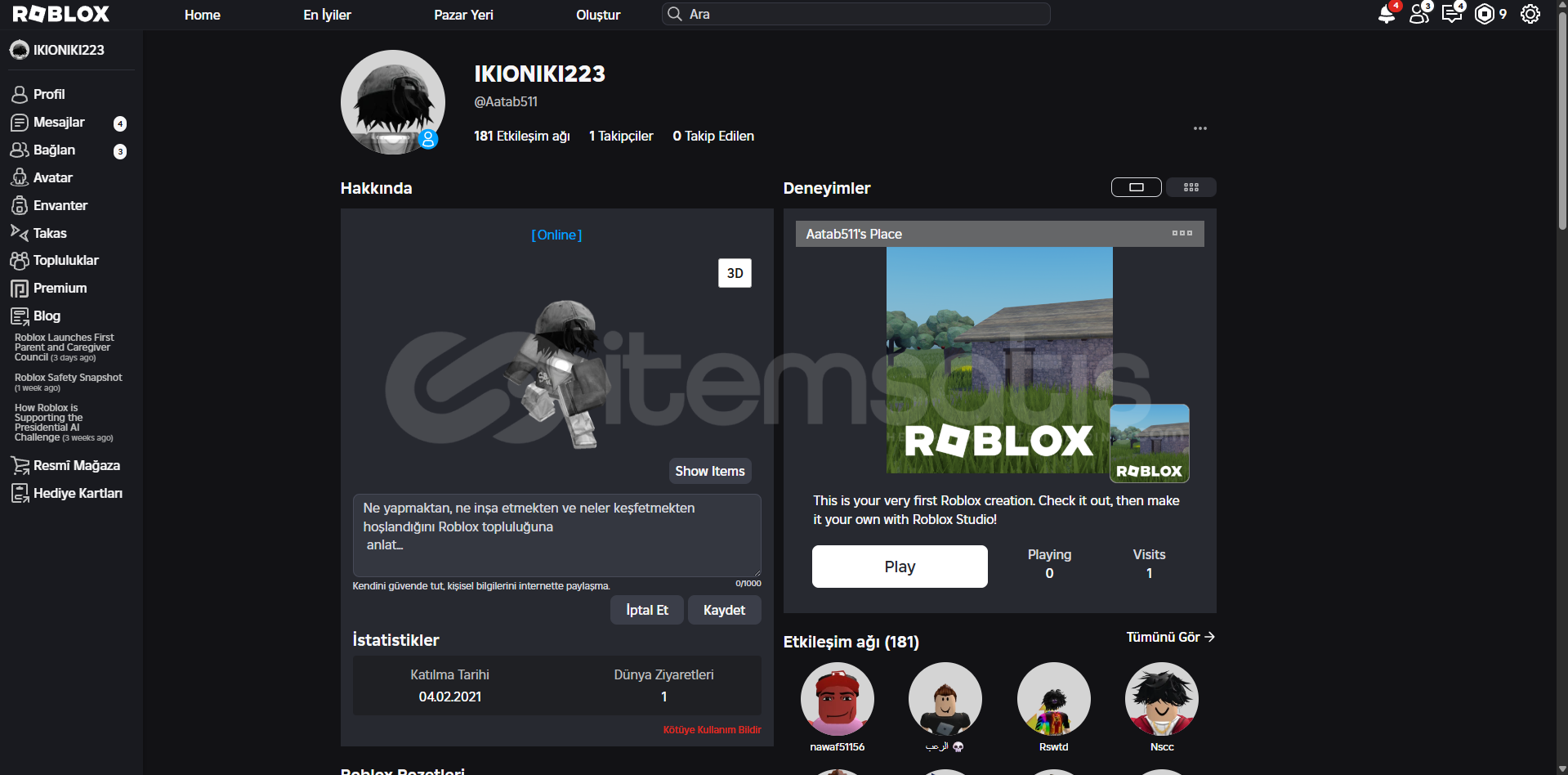1568x775 pixels.
Task: Go to the Pazar Yeri tab
Action: pyautogui.click(x=463, y=15)
